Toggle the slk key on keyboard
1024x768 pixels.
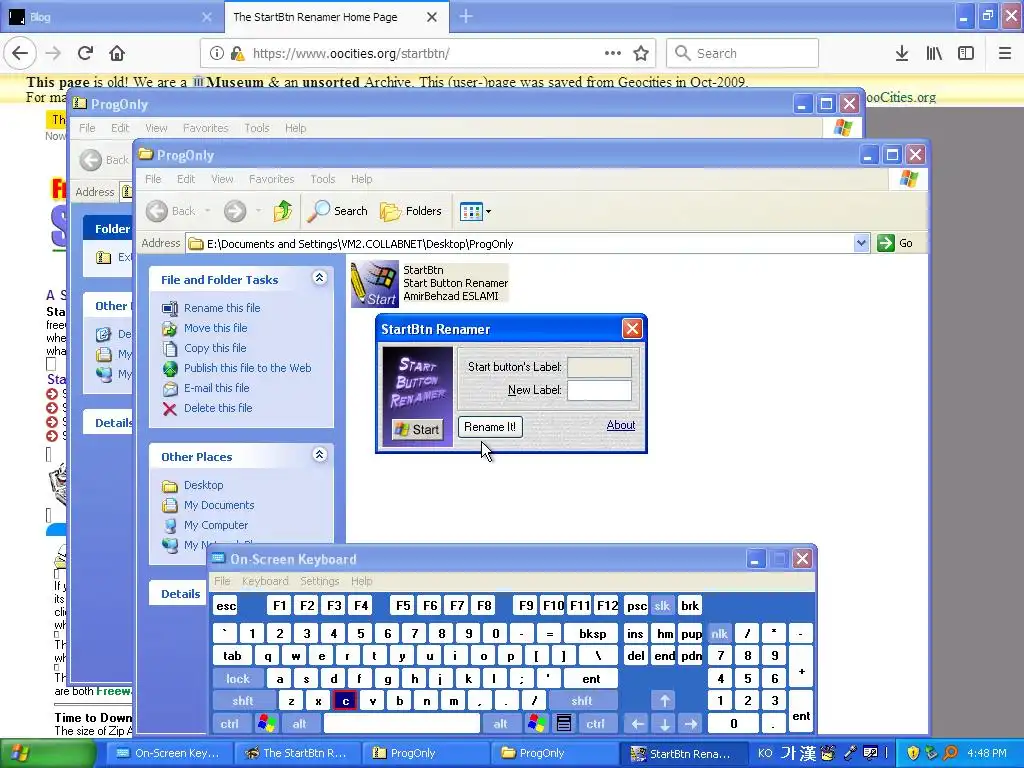[662, 606]
